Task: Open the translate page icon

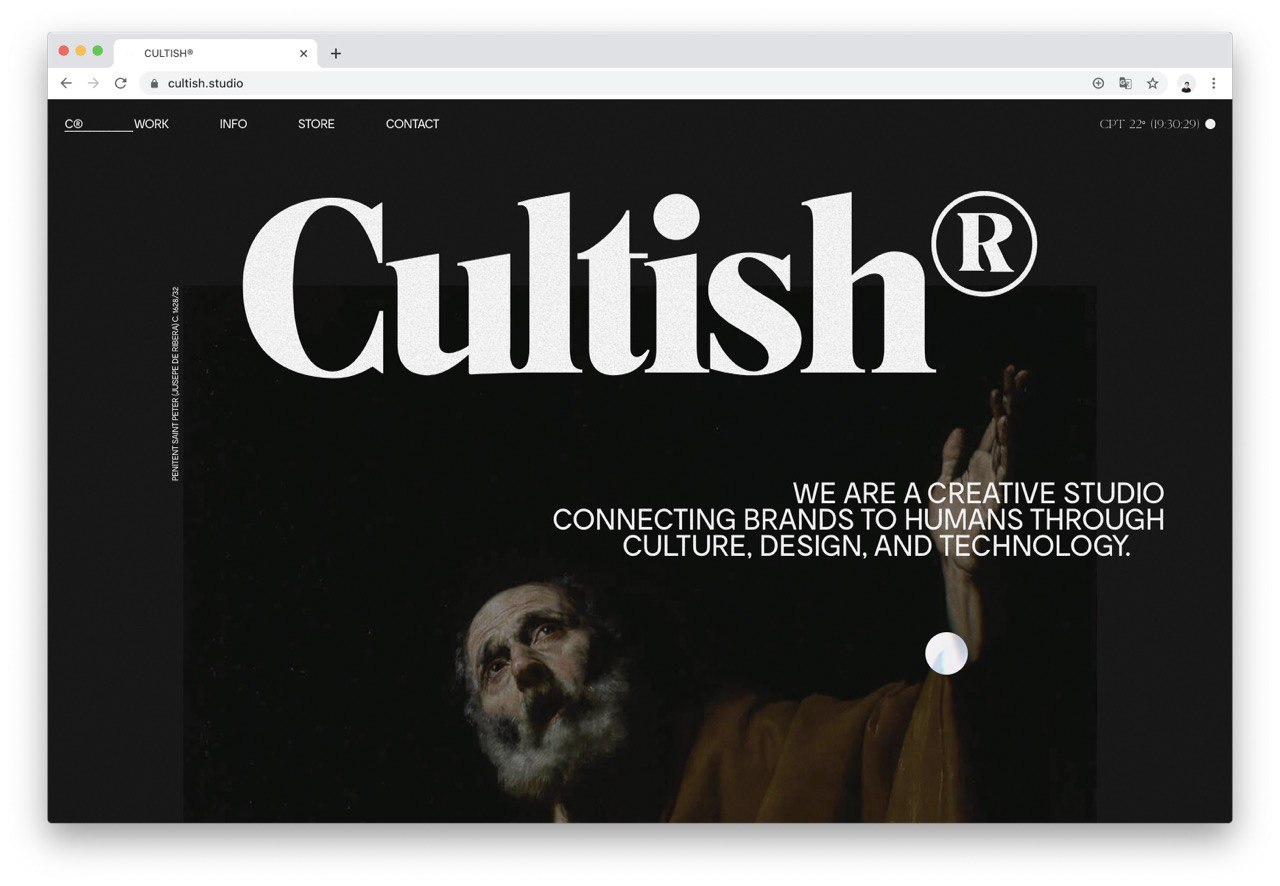Action: click(x=1125, y=83)
